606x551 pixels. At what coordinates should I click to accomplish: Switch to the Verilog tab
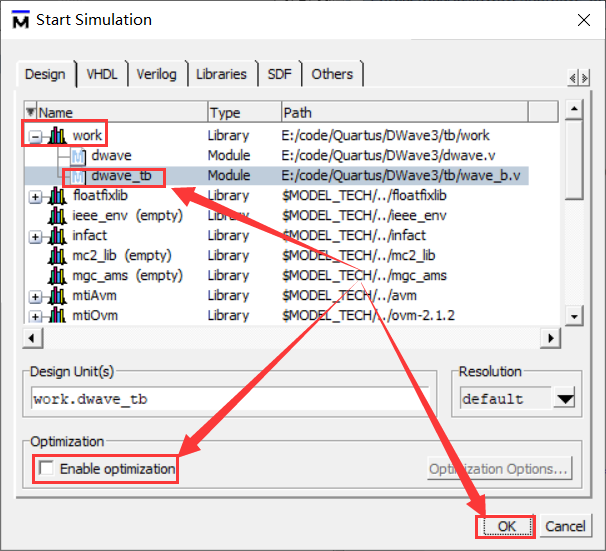tap(157, 74)
